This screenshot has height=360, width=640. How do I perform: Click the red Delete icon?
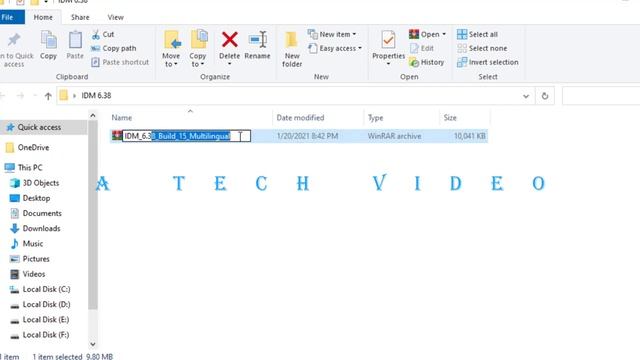click(229, 40)
